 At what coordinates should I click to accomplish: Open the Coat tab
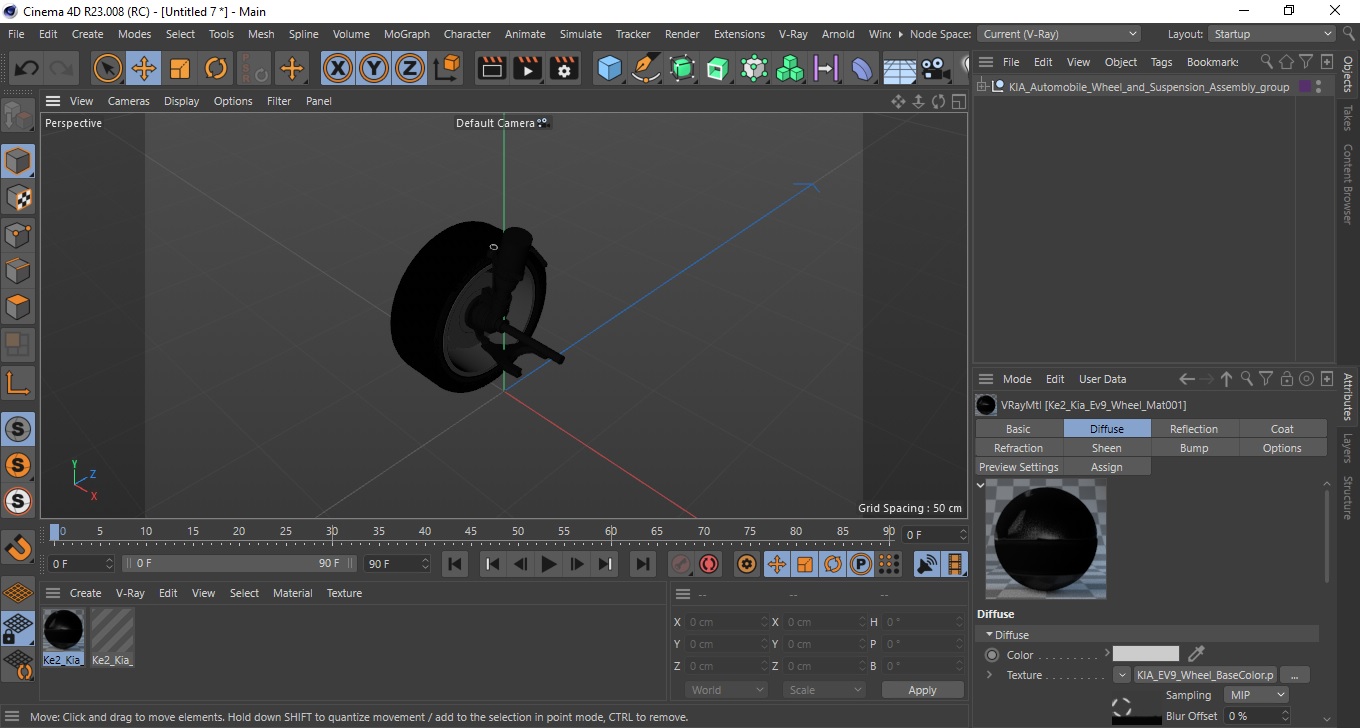(1282, 429)
